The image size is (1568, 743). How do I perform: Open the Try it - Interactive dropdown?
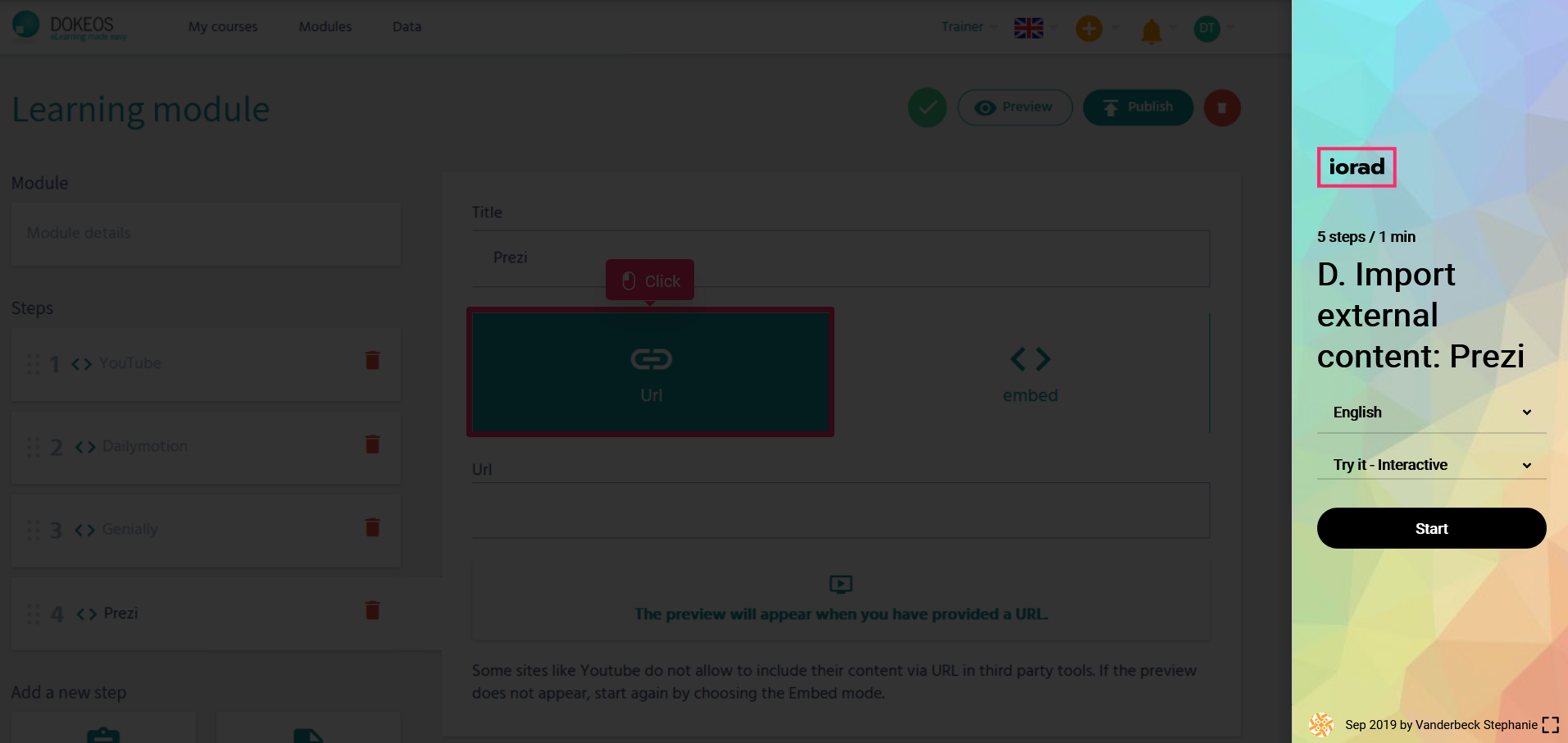(1431, 465)
